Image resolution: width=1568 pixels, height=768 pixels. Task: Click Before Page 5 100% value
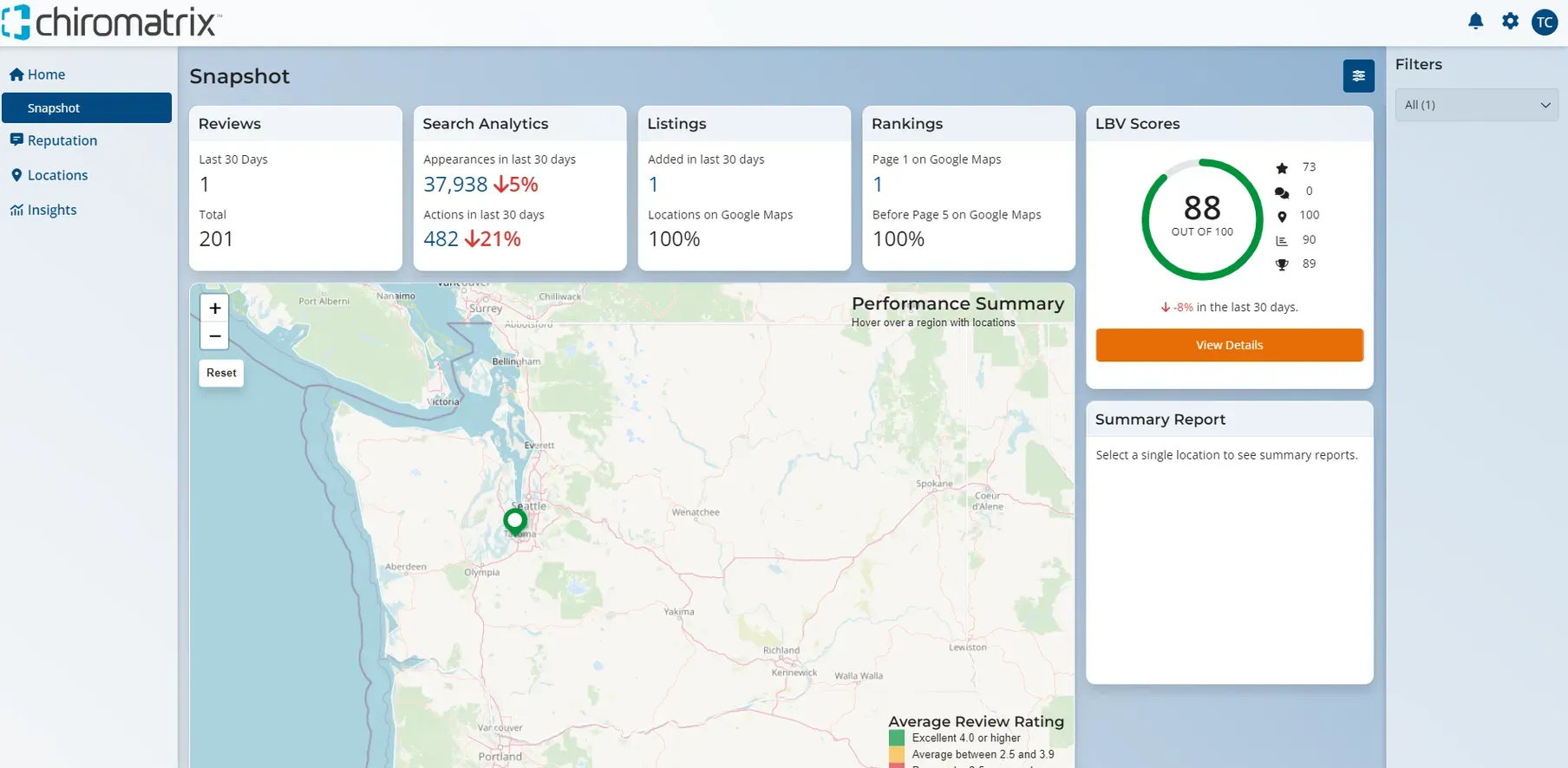898,239
